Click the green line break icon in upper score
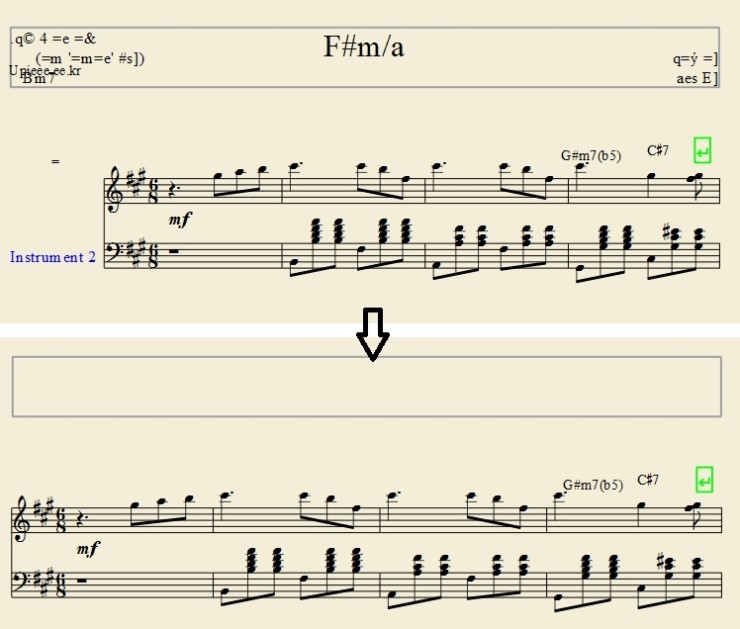 pyautogui.click(x=702, y=151)
